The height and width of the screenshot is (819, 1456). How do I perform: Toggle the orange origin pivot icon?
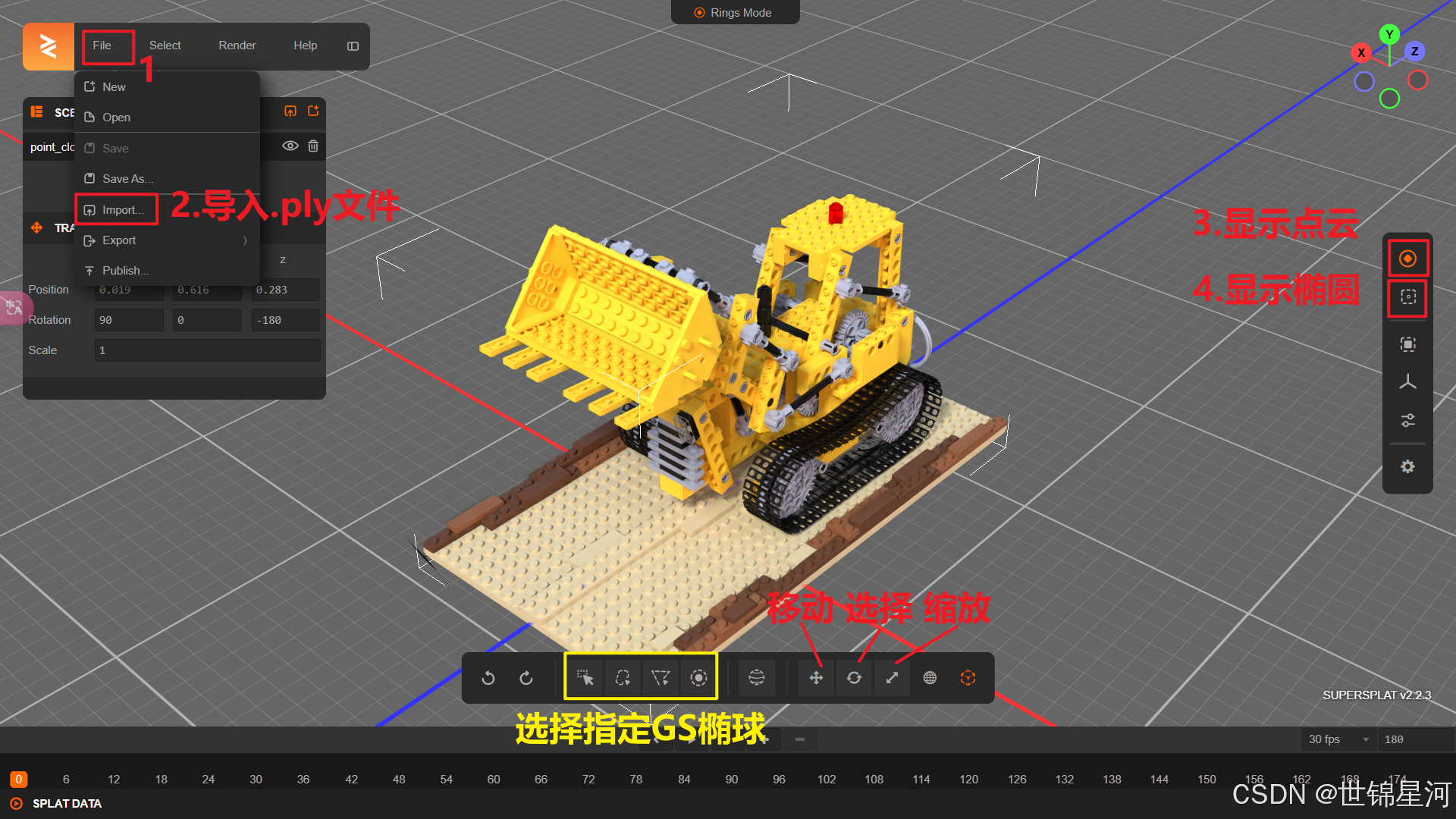pyautogui.click(x=968, y=678)
